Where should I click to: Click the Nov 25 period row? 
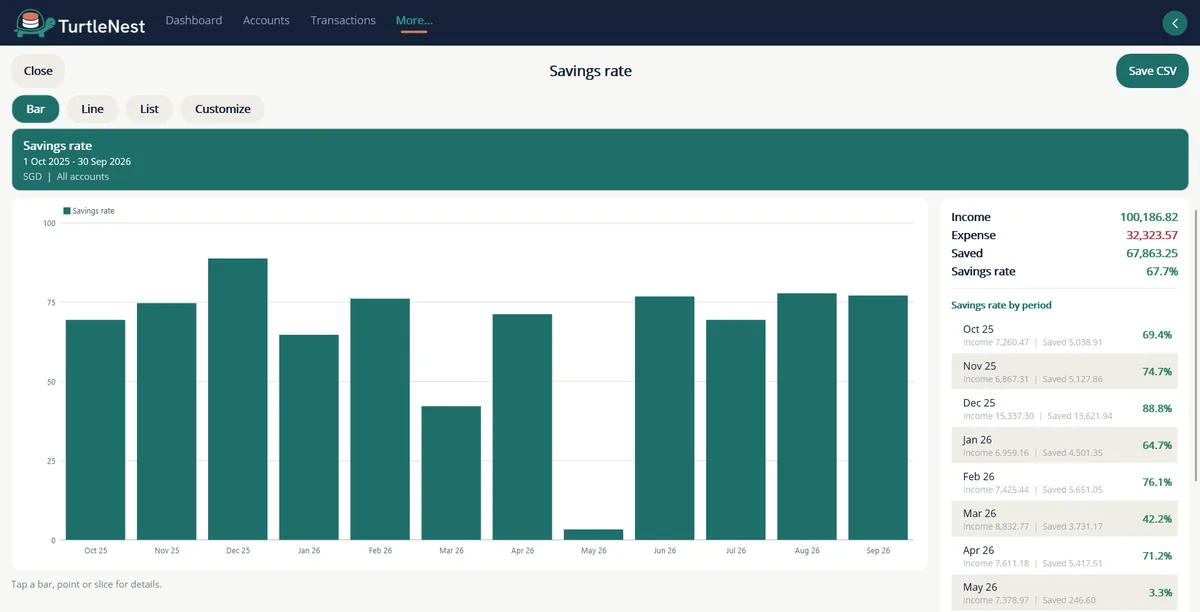[x=1065, y=372]
